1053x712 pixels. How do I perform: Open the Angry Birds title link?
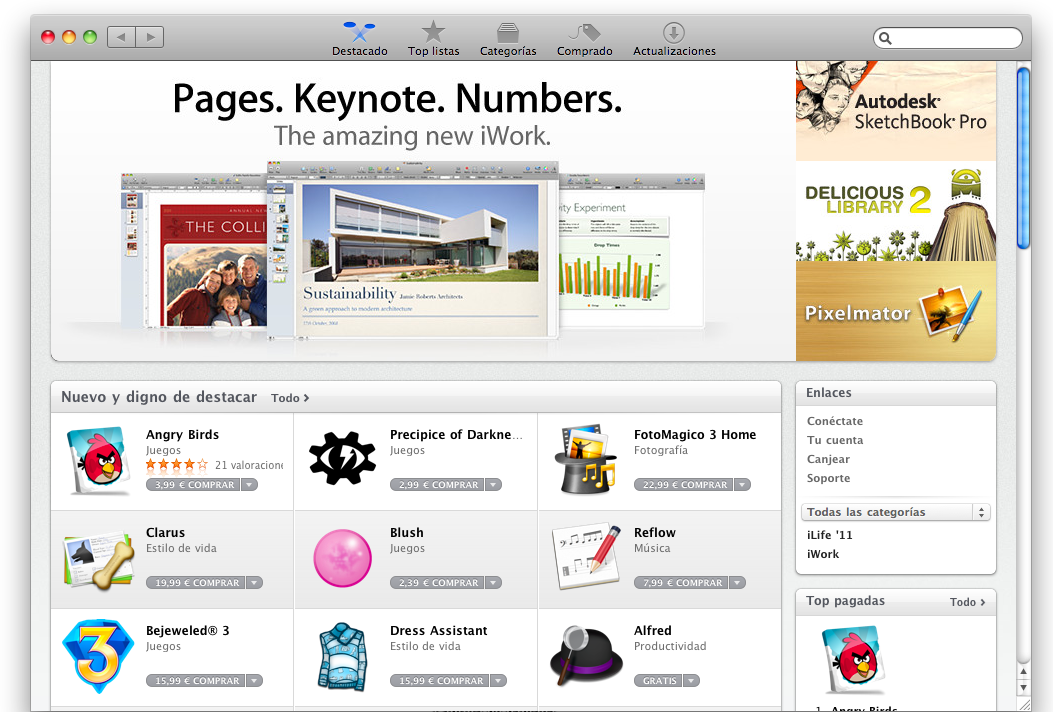click(x=182, y=435)
